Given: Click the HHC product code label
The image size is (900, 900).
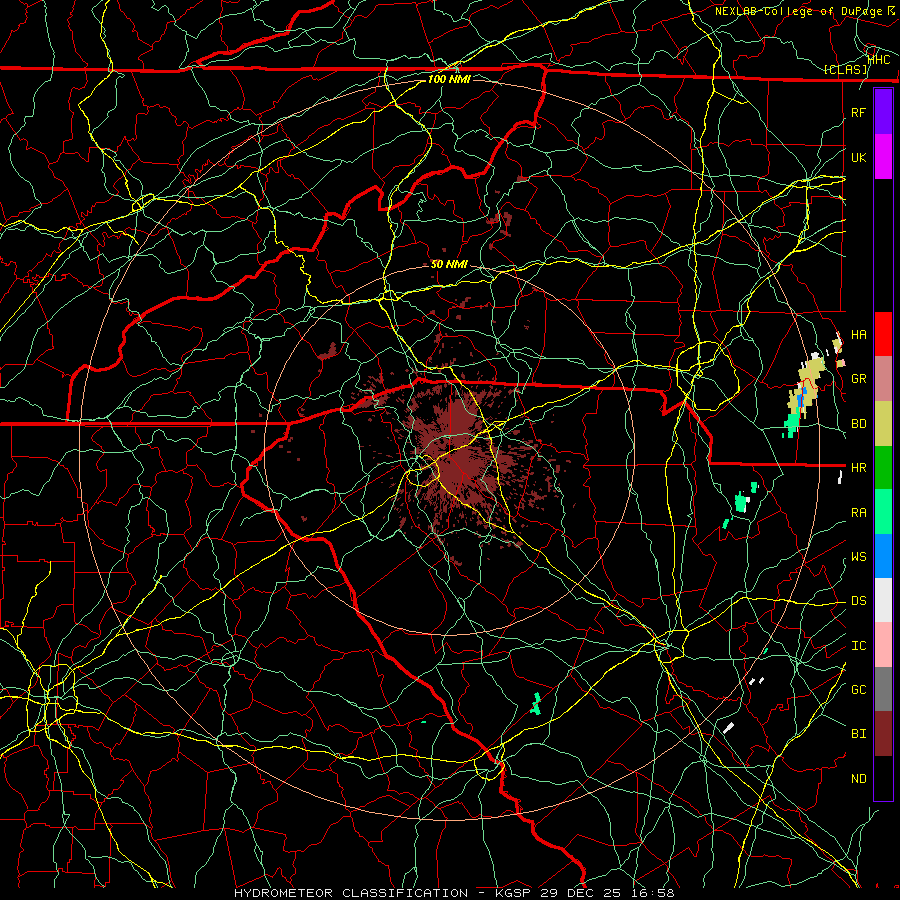Looking at the screenshot, I should [x=879, y=60].
